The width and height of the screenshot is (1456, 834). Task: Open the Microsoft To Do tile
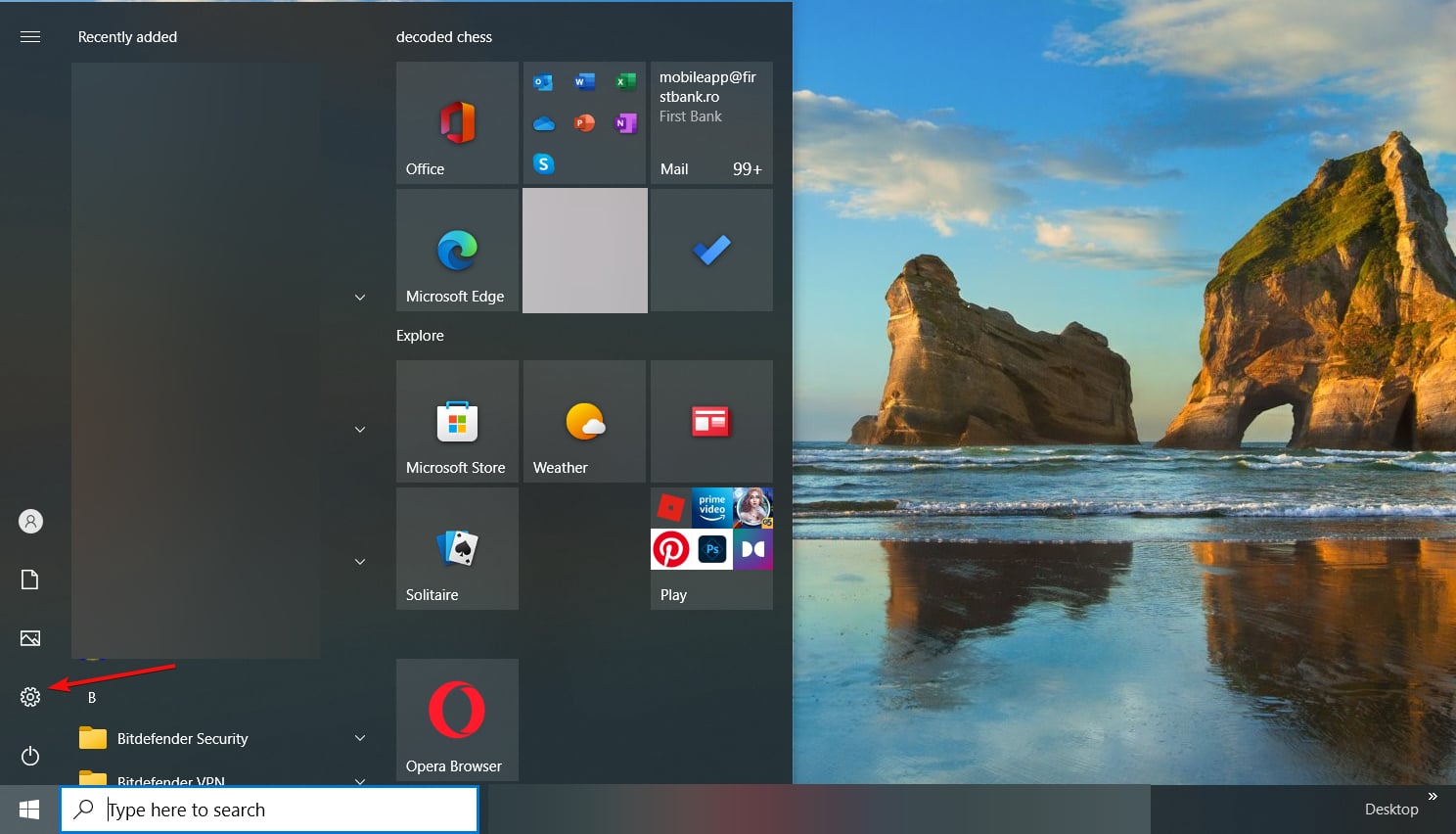(710, 250)
